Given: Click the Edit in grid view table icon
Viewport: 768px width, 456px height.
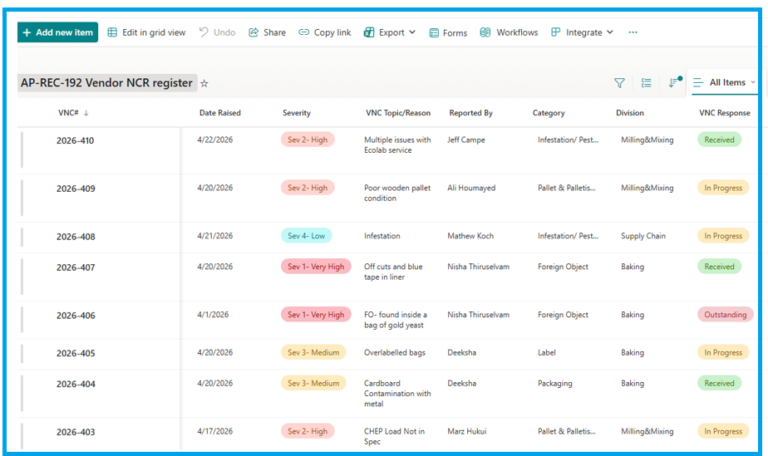Looking at the screenshot, I should point(112,32).
